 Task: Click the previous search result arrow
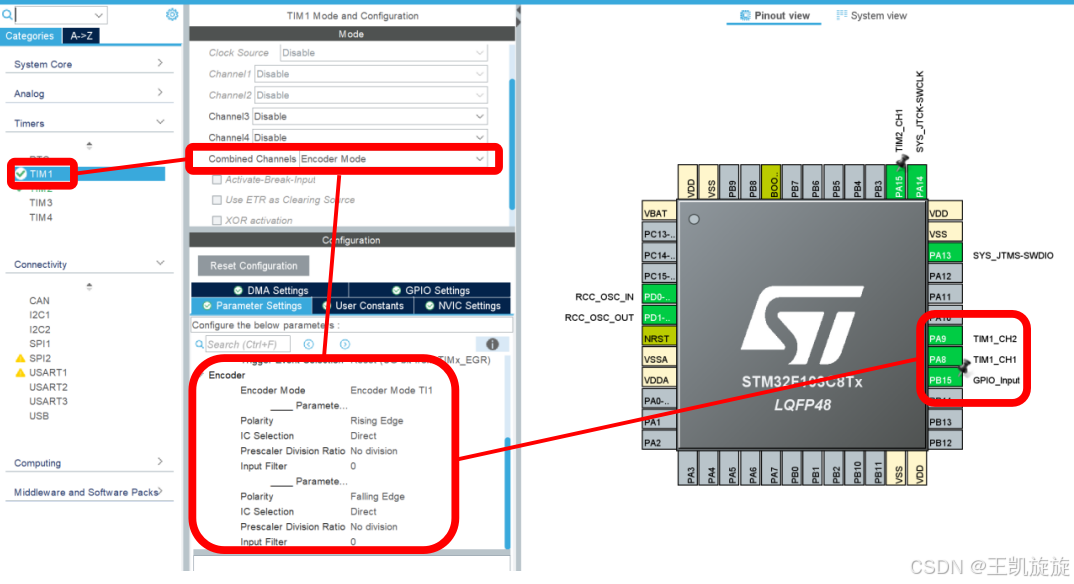(x=308, y=344)
